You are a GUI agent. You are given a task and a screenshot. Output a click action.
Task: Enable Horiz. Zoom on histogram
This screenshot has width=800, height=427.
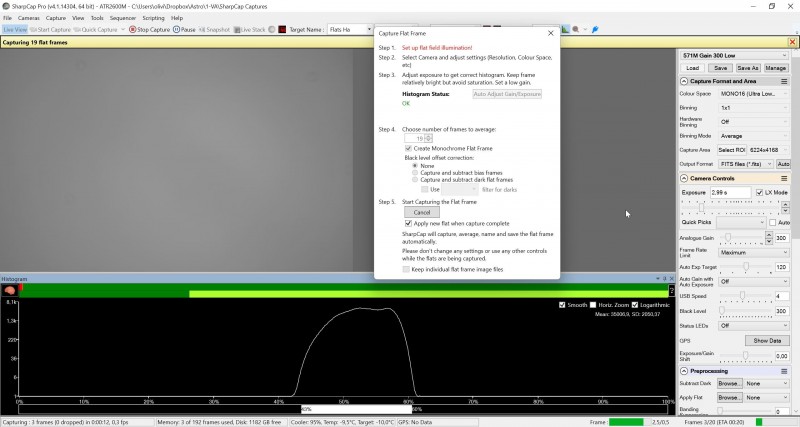coord(593,305)
